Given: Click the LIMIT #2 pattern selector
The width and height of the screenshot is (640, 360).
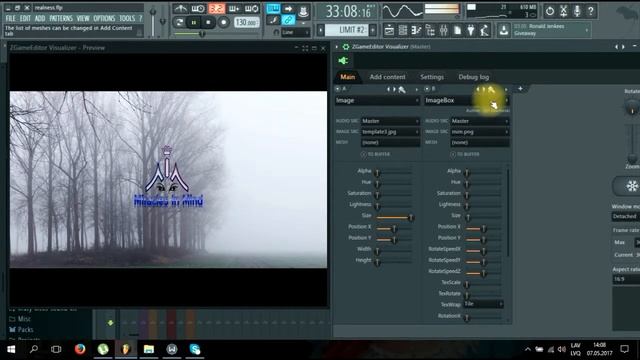Looking at the screenshot, I should point(347,30).
